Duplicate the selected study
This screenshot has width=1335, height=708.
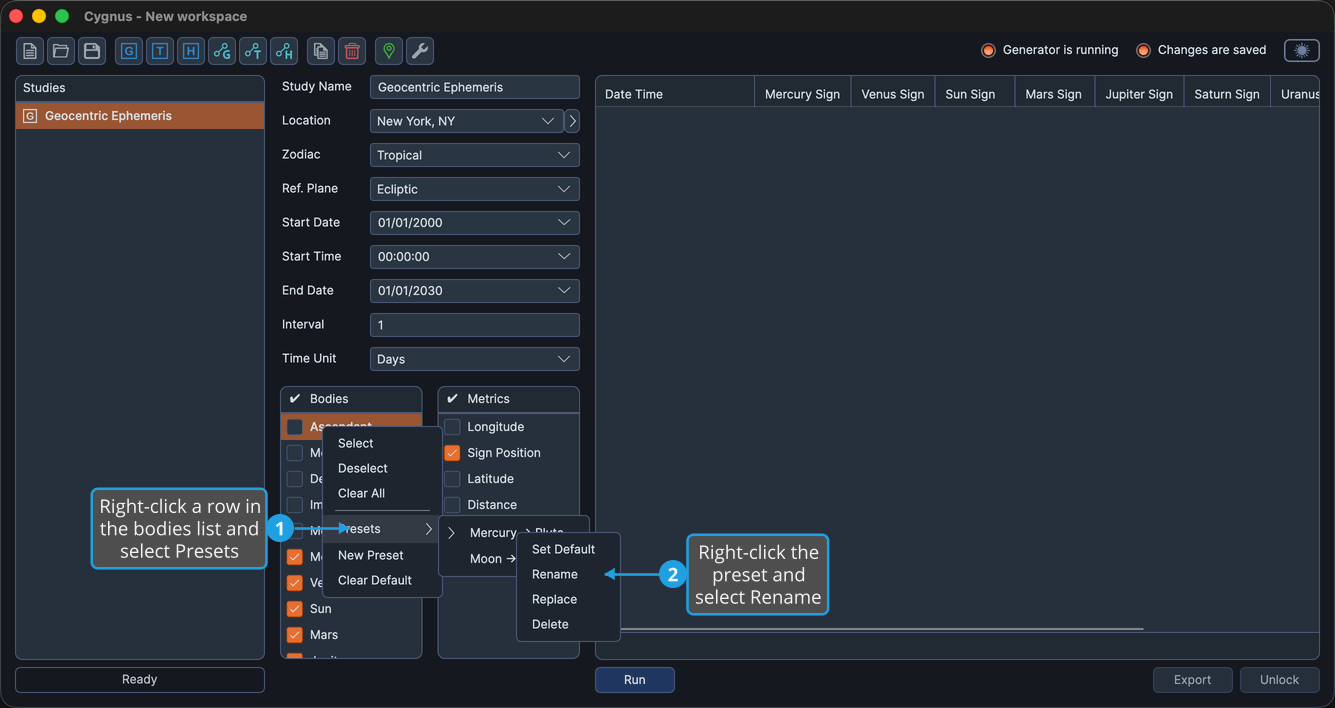(x=321, y=51)
